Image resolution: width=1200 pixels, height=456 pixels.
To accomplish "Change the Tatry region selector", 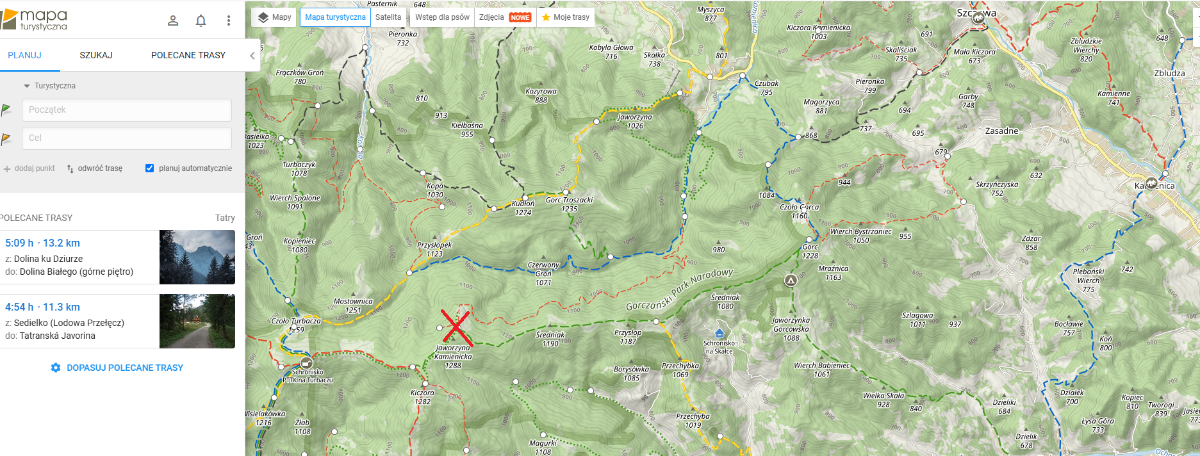I will [225, 217].
